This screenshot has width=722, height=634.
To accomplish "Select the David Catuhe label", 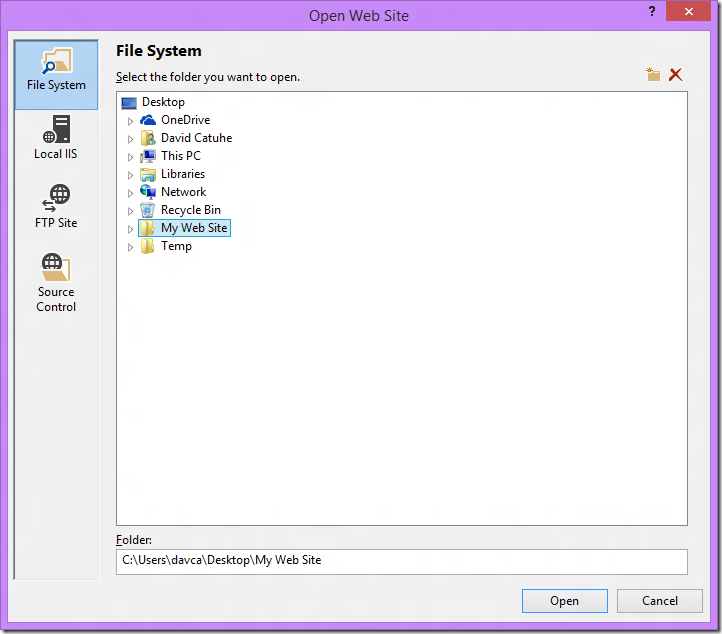I will pos(197,138).
